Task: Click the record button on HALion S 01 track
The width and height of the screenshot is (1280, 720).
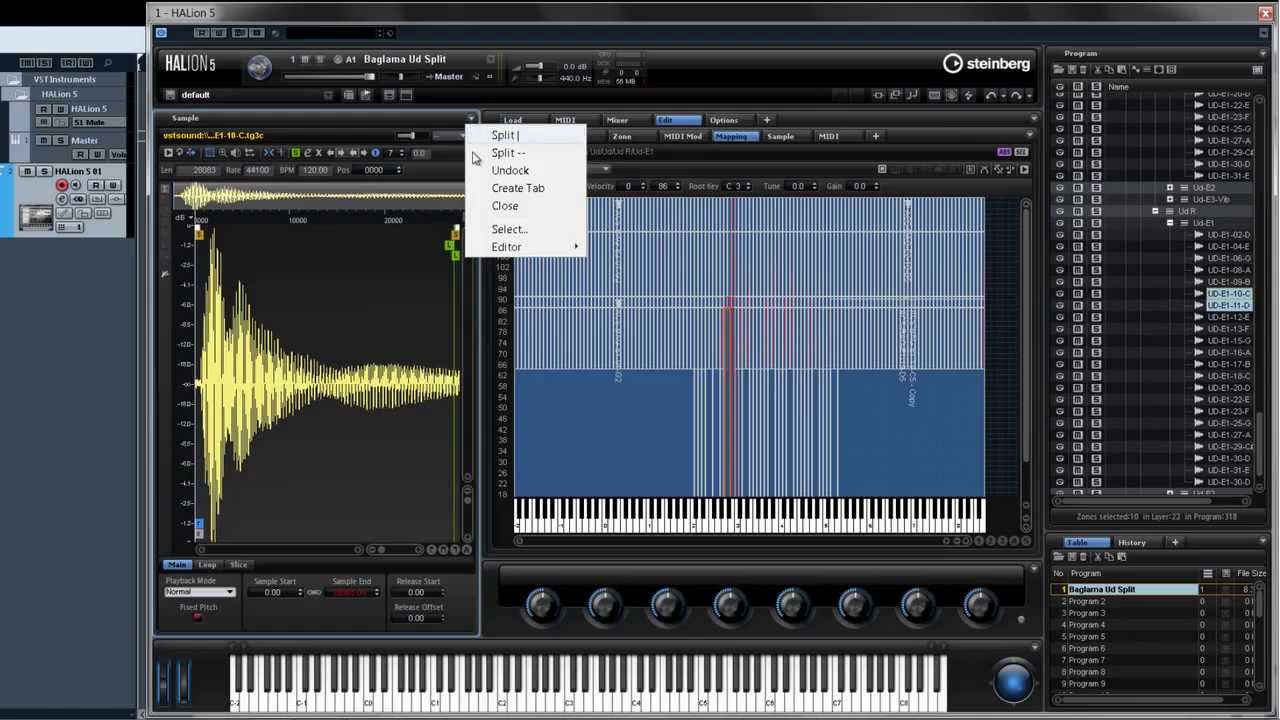Action: [62, 185]
